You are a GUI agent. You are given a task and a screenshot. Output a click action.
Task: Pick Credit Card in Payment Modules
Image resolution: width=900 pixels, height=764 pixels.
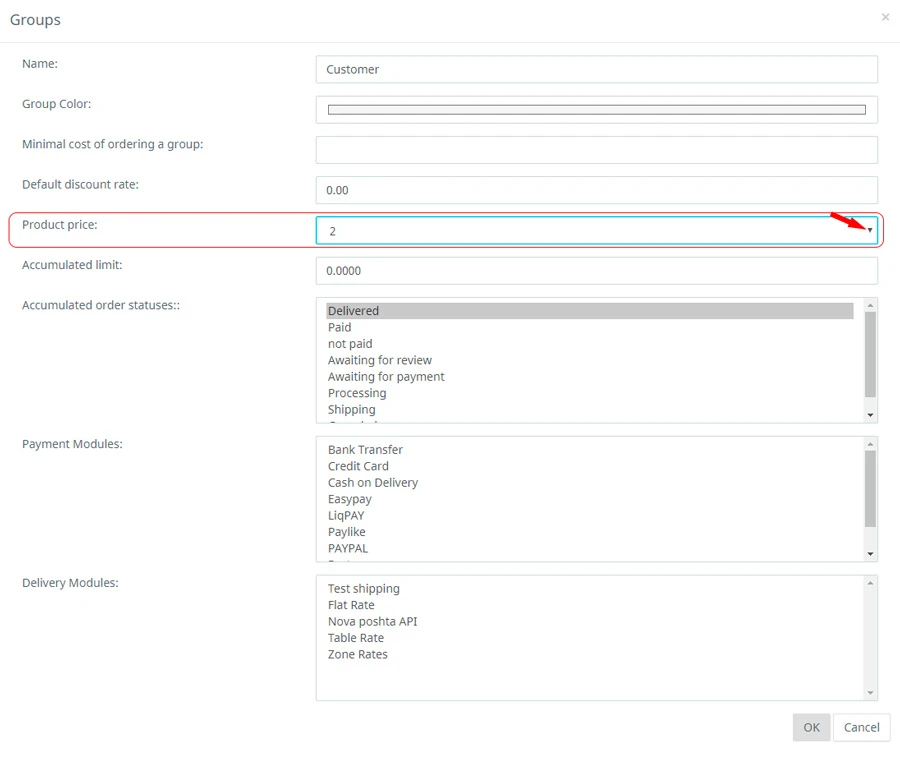(358, 466)
